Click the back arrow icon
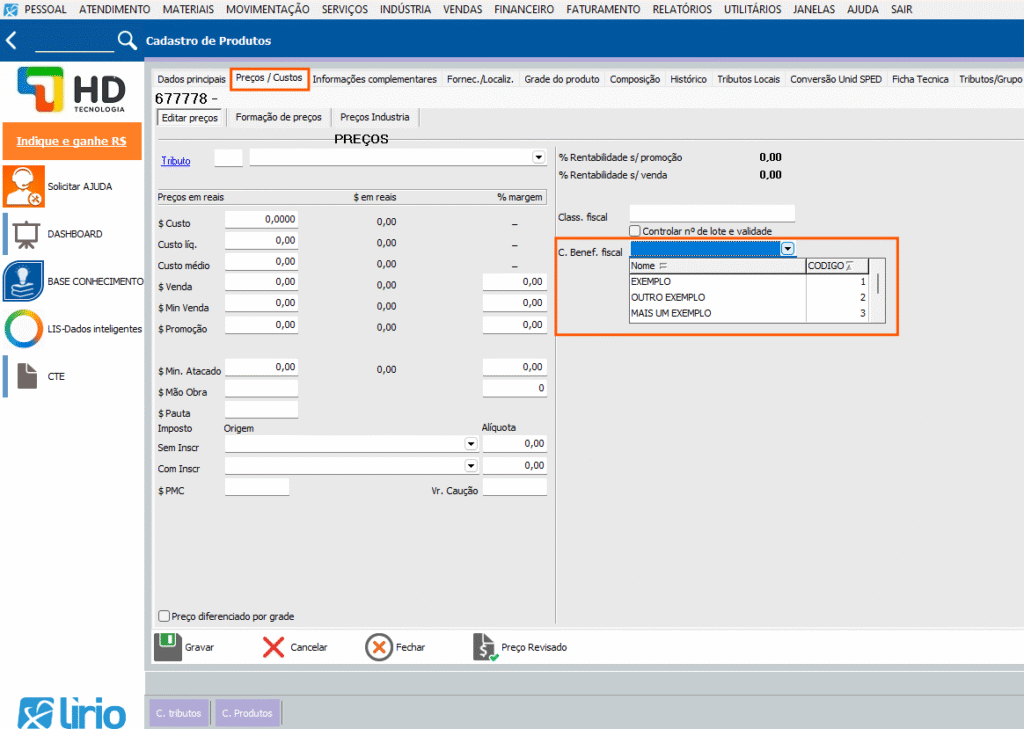 tap(12, 41)
